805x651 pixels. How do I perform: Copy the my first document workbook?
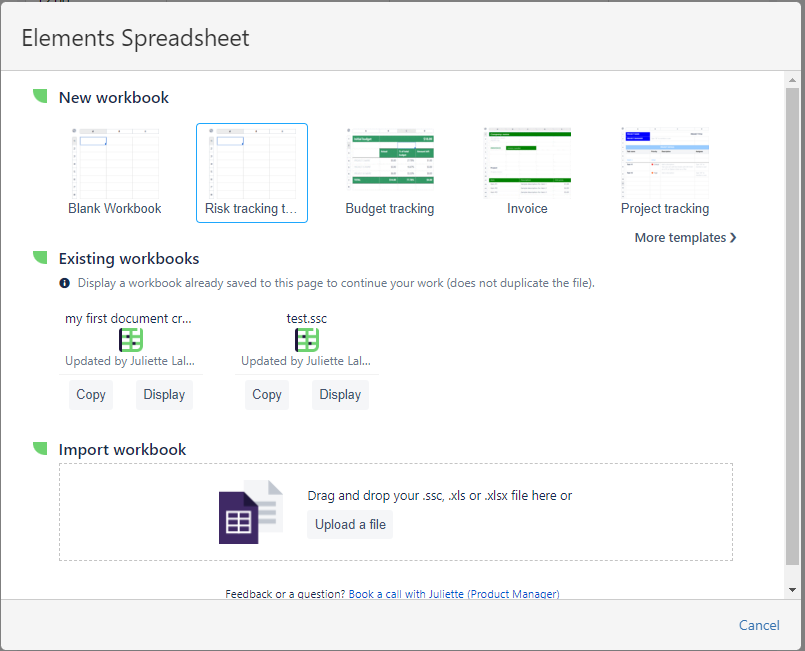pyautogui.click(x=91, y=395)
